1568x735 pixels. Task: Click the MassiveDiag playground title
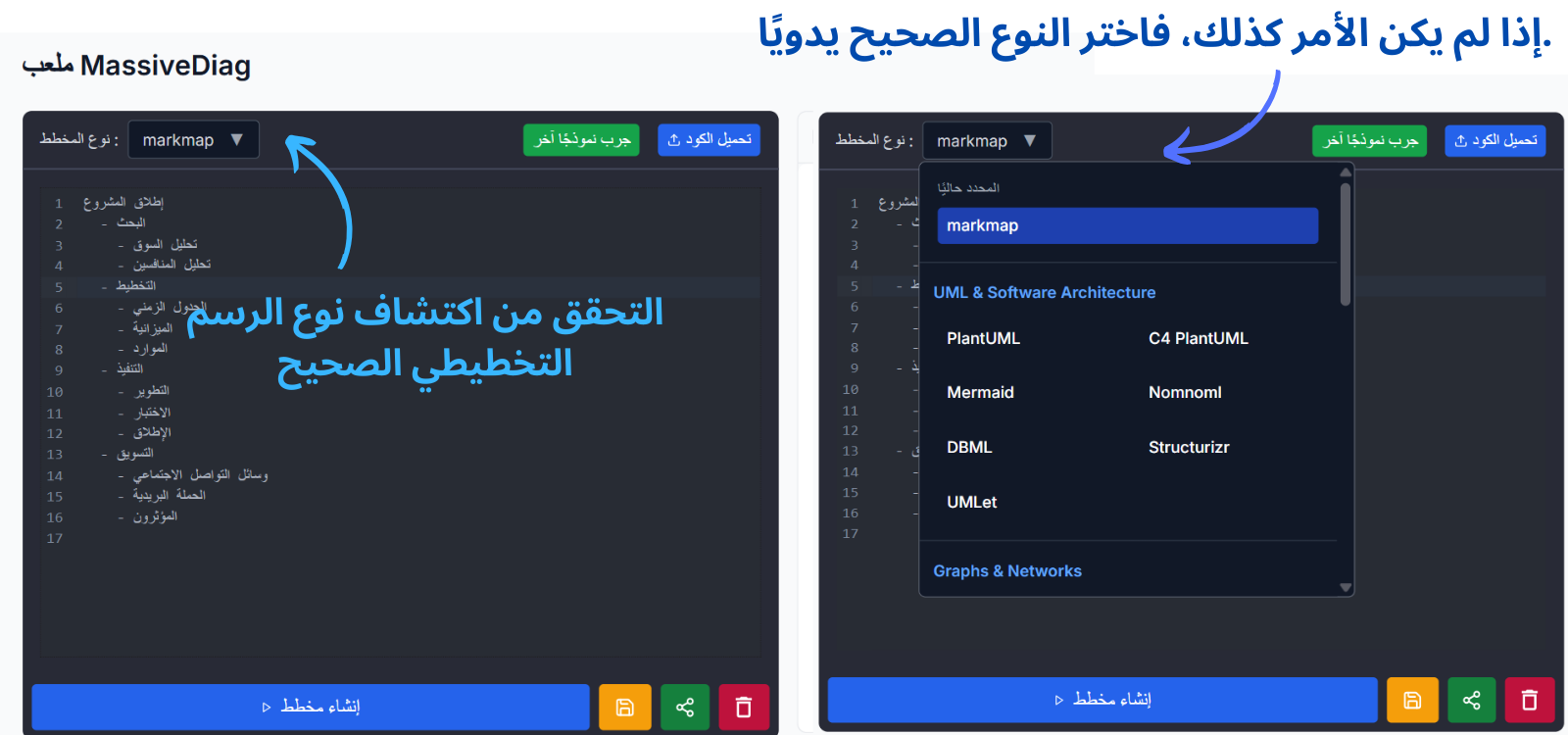coord(136,65)
